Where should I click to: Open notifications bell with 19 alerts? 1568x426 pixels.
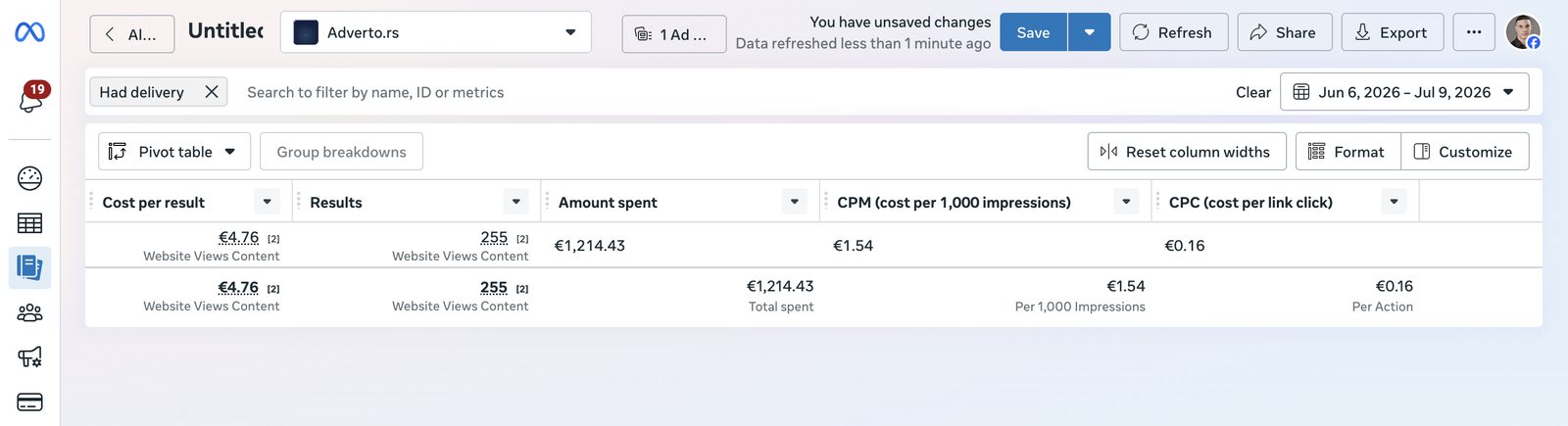click(30, 98)
